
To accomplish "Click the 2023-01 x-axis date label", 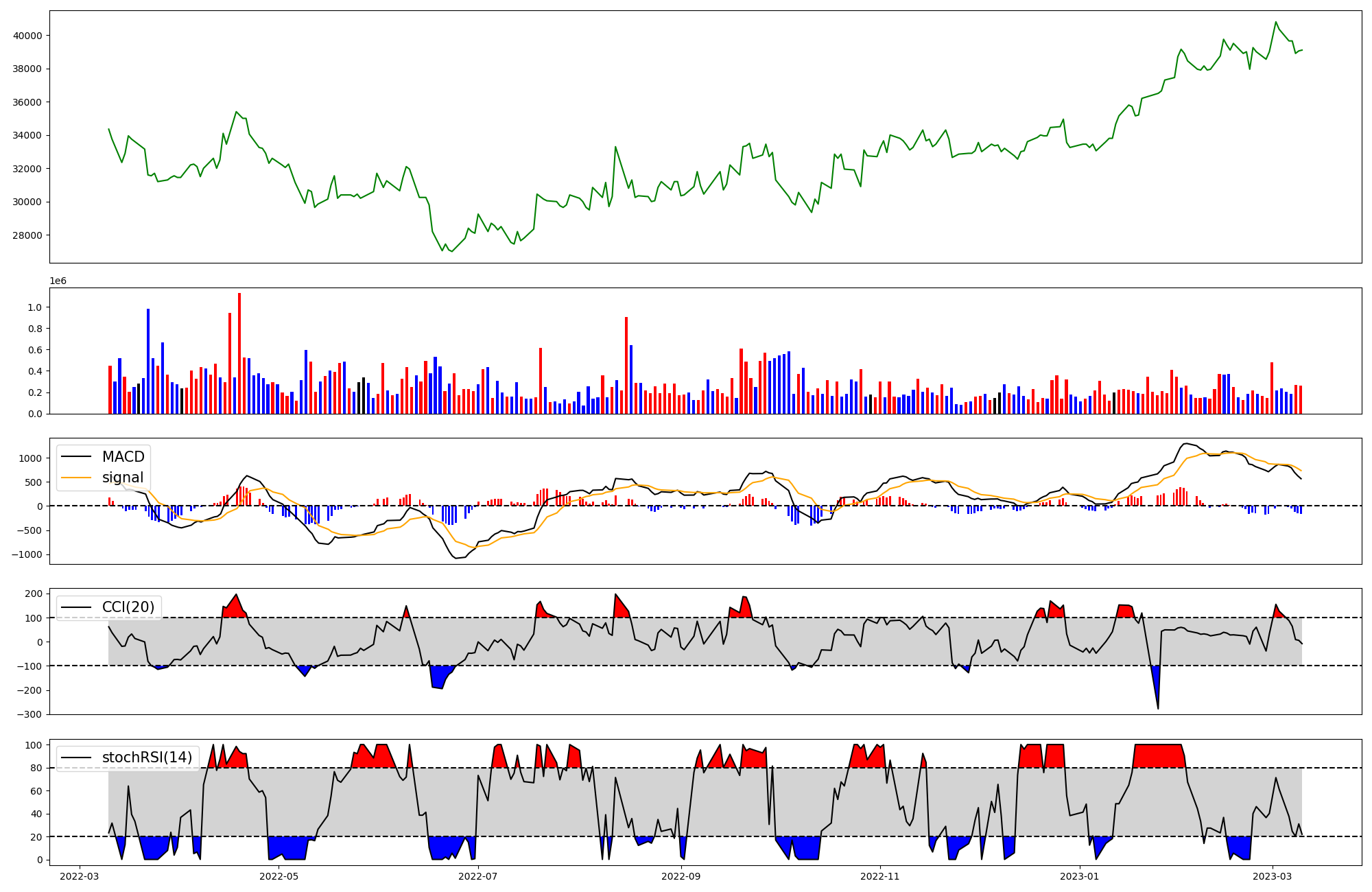I will 1080,876.
